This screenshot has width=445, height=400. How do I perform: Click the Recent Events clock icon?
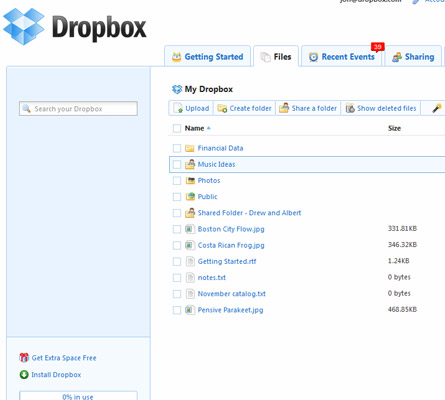[313, 57]
